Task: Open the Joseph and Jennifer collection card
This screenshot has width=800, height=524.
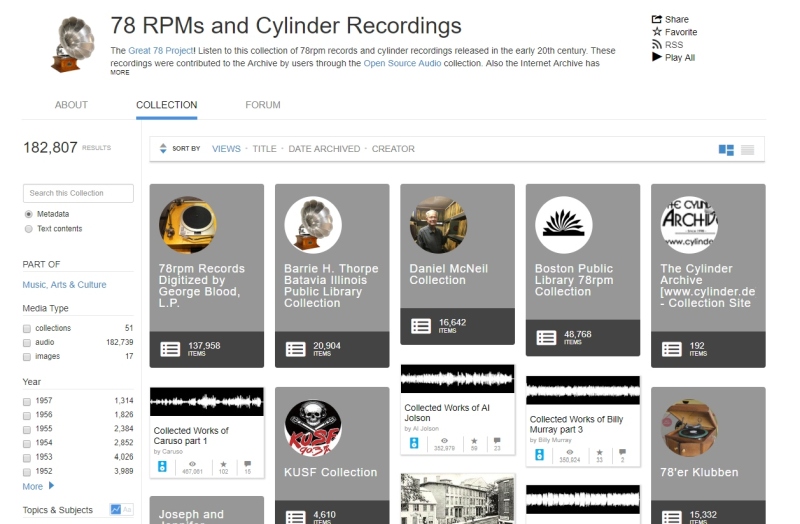Action: coord(207,510)
